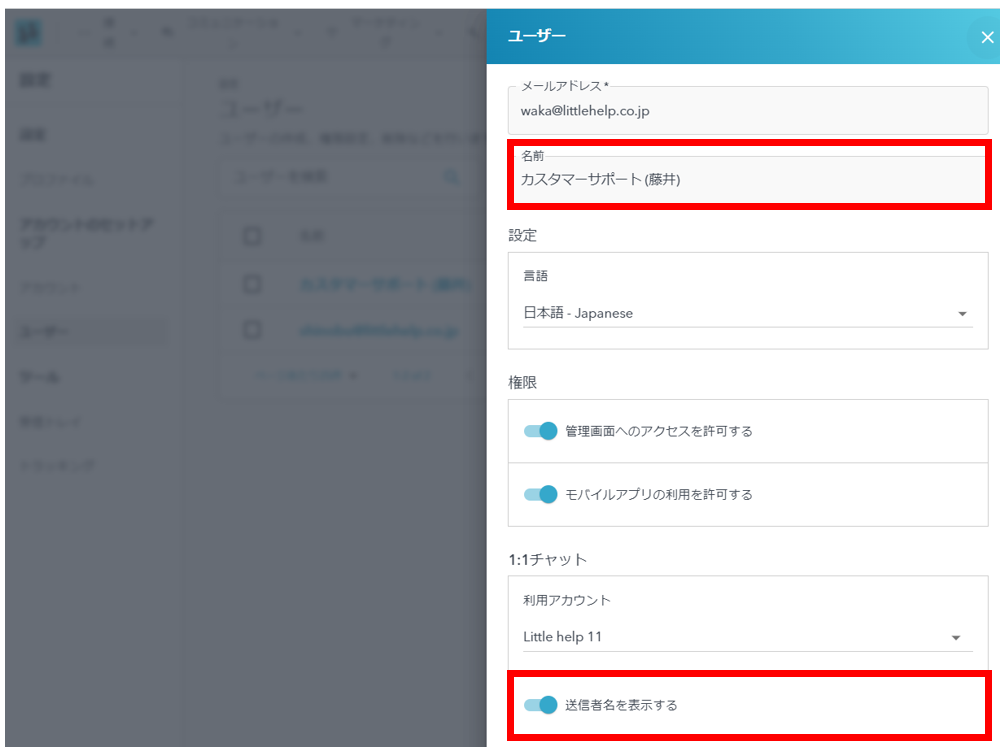Open トラッキング in the settings sidebar
The height and width of the screenshot is (750, 1000).
(58, 466)
